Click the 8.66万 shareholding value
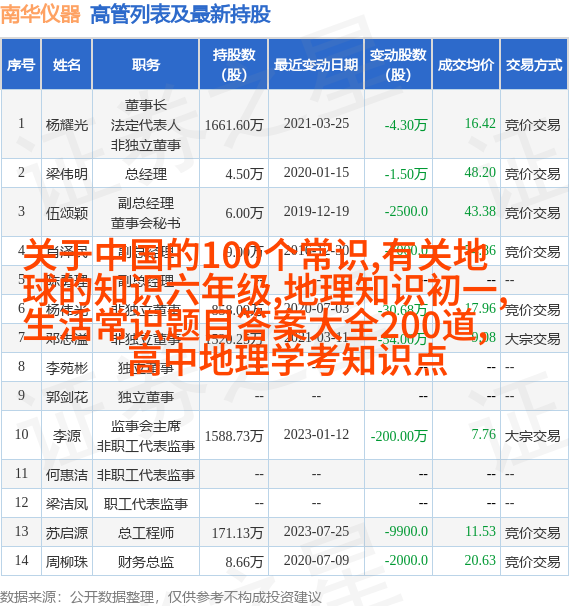569x606 pixels. click(x=244, y=562)
